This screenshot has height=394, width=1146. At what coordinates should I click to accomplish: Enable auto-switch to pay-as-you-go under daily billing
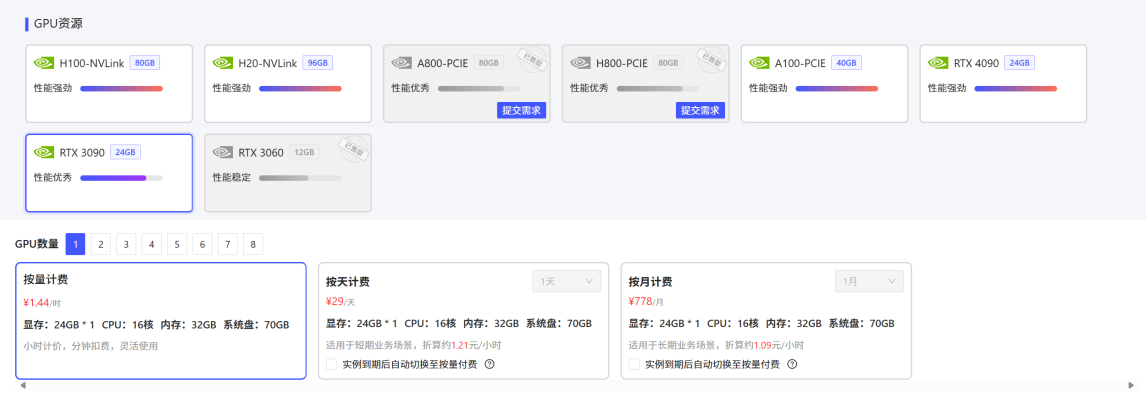[331, 364]
